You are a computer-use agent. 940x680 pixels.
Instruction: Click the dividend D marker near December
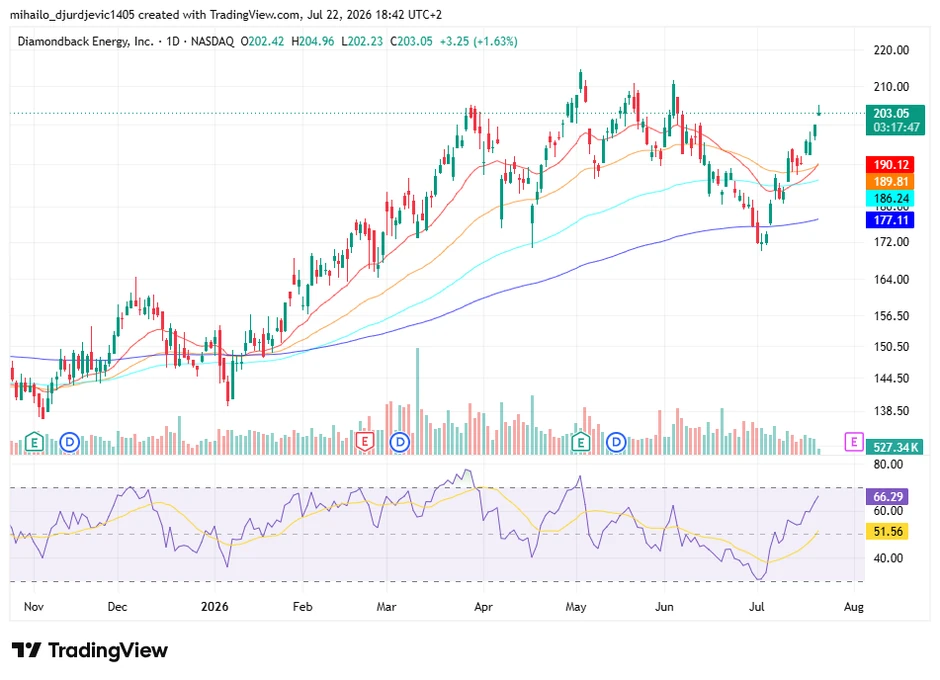click(70, 443)
